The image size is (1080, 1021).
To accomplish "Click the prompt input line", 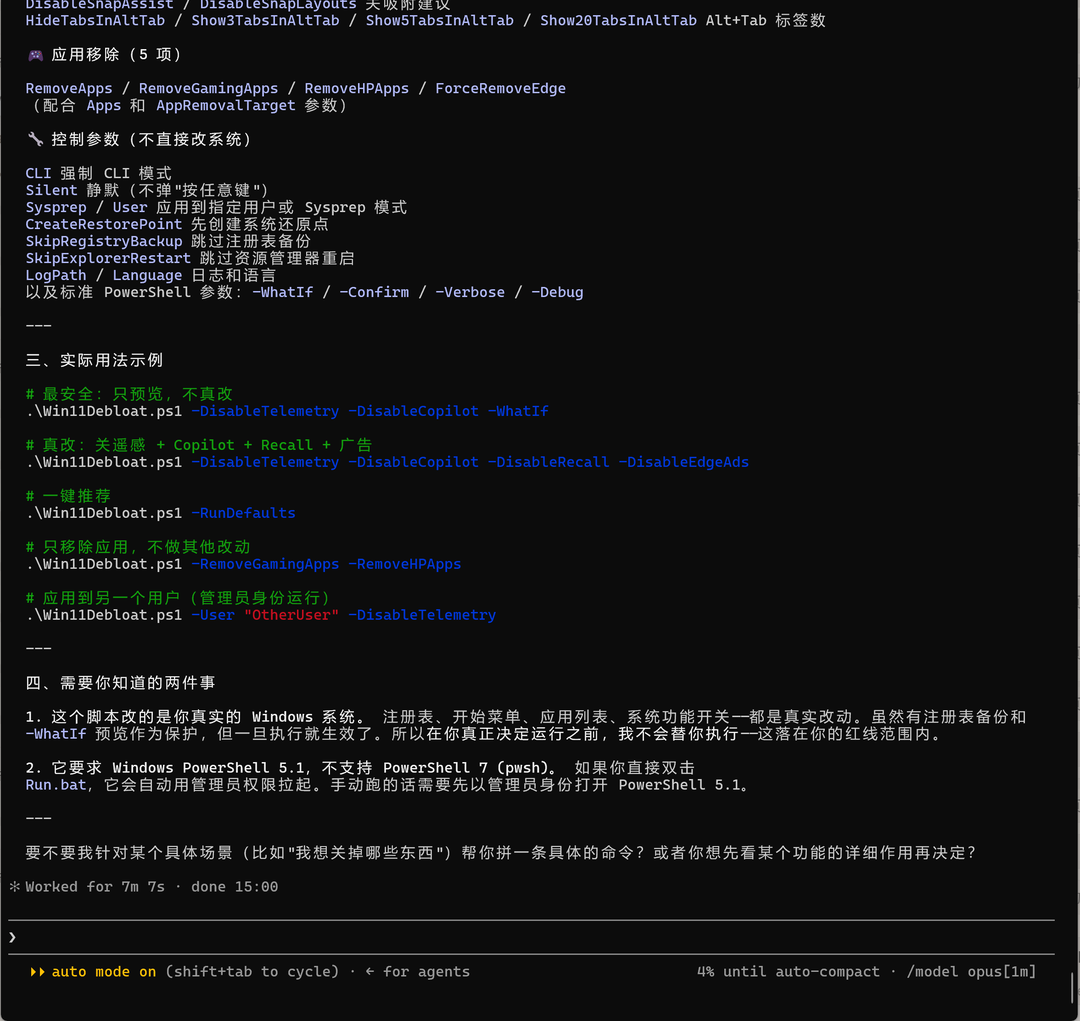I will pyautogui.click(x=531, y=937).
